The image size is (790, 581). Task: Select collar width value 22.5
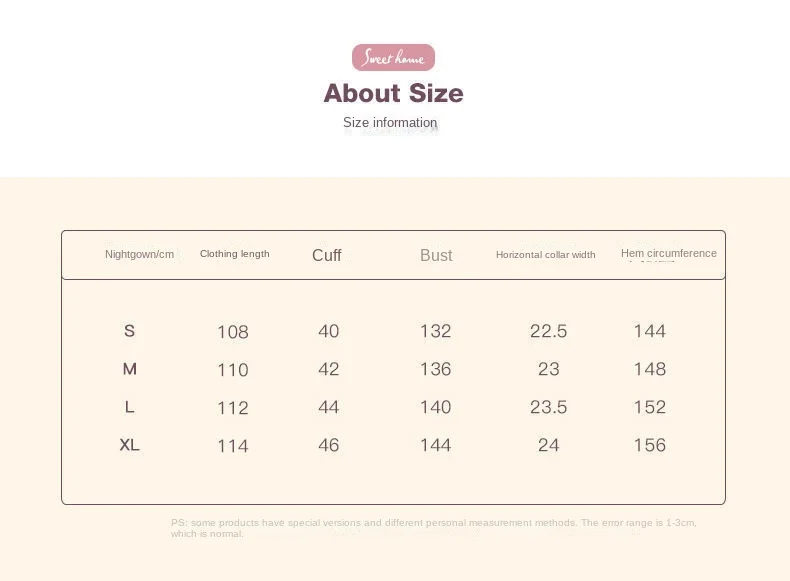pos(548,331)
